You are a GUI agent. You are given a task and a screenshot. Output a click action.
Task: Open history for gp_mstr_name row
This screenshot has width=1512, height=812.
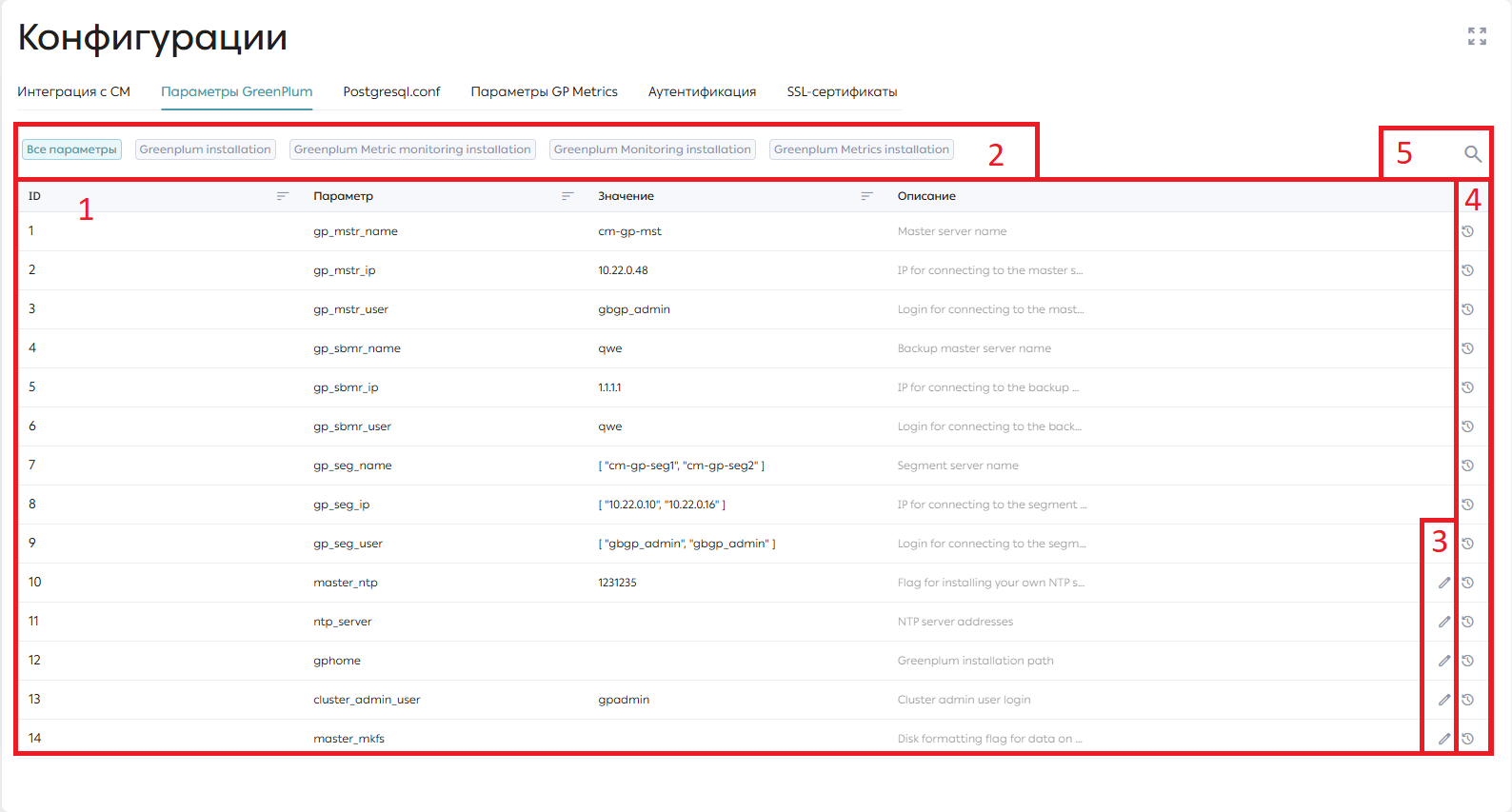point(1468,231)
